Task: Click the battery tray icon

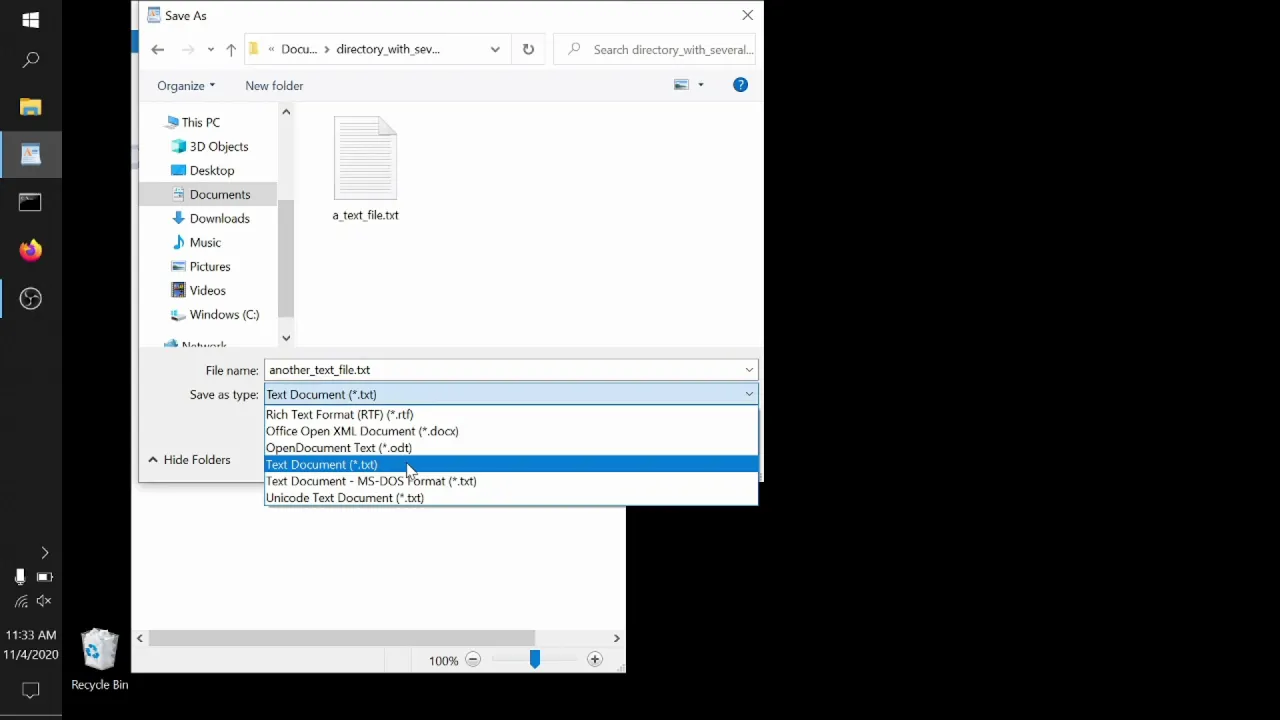Action: (44, 577)
